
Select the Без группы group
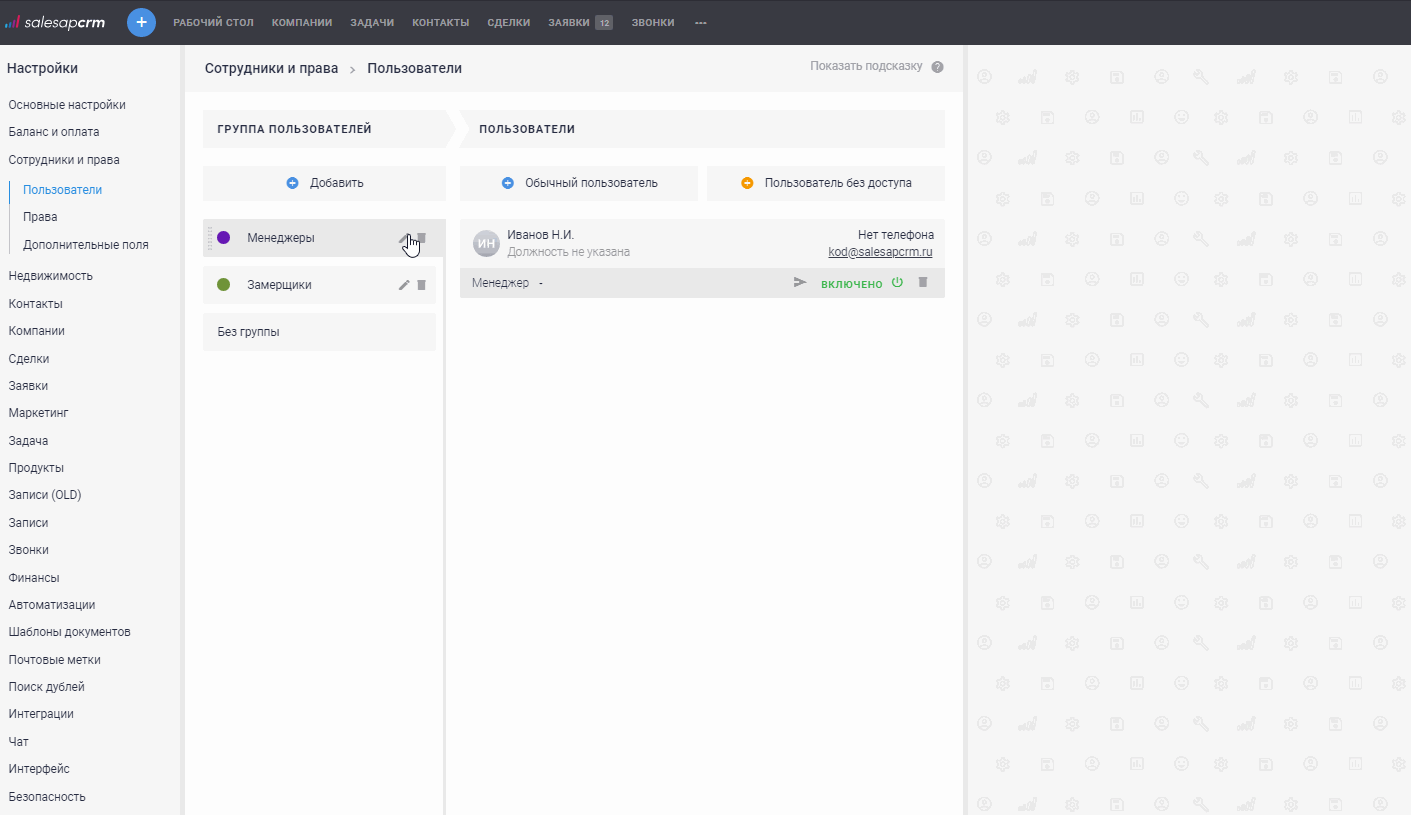319,332
